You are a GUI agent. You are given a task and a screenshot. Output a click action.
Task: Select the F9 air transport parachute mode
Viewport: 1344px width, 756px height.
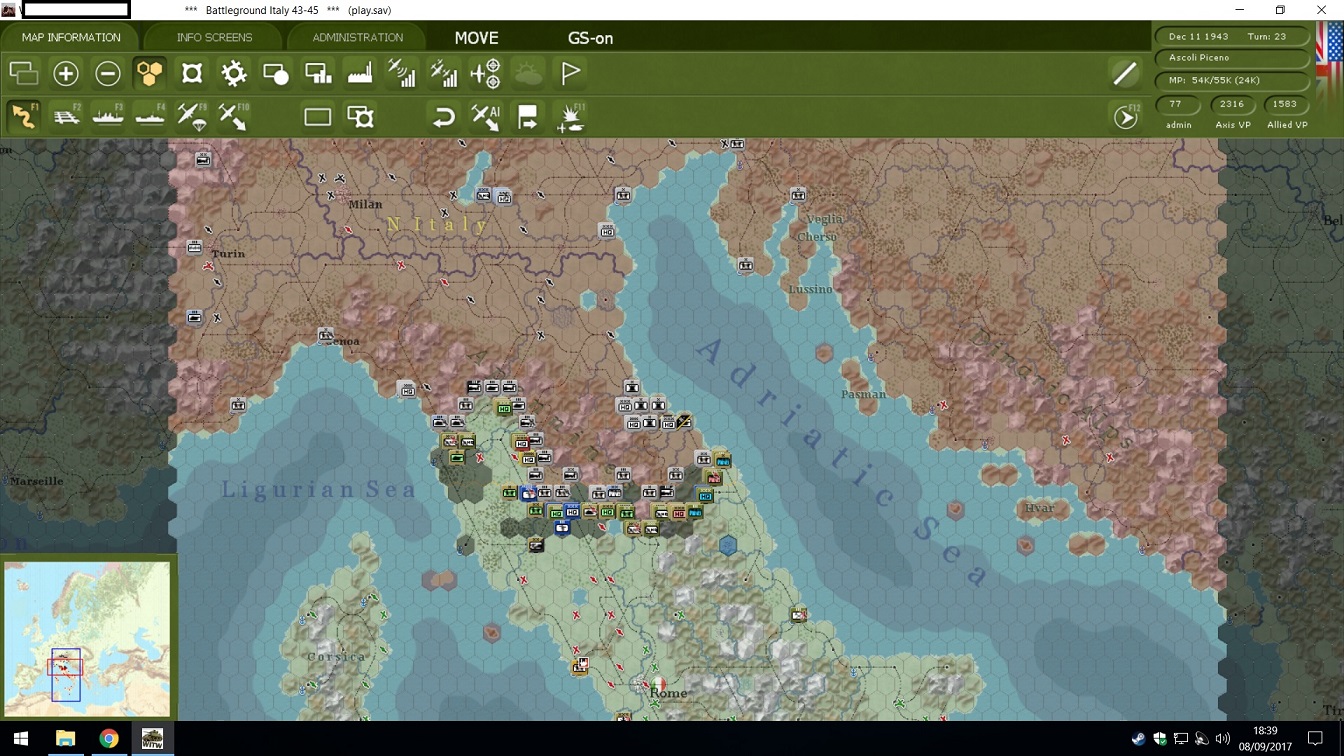192,116
